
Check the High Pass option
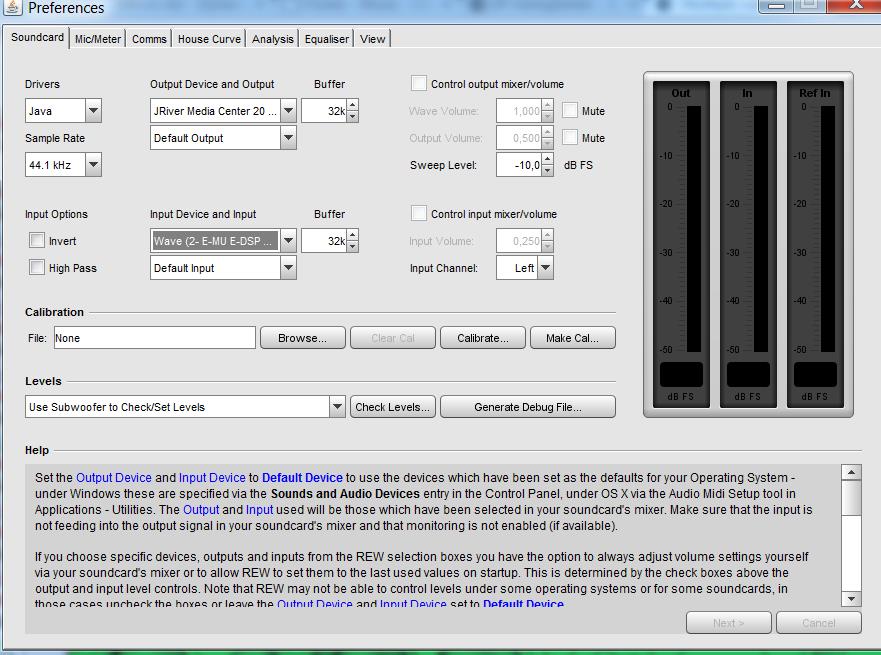point(37,268)
